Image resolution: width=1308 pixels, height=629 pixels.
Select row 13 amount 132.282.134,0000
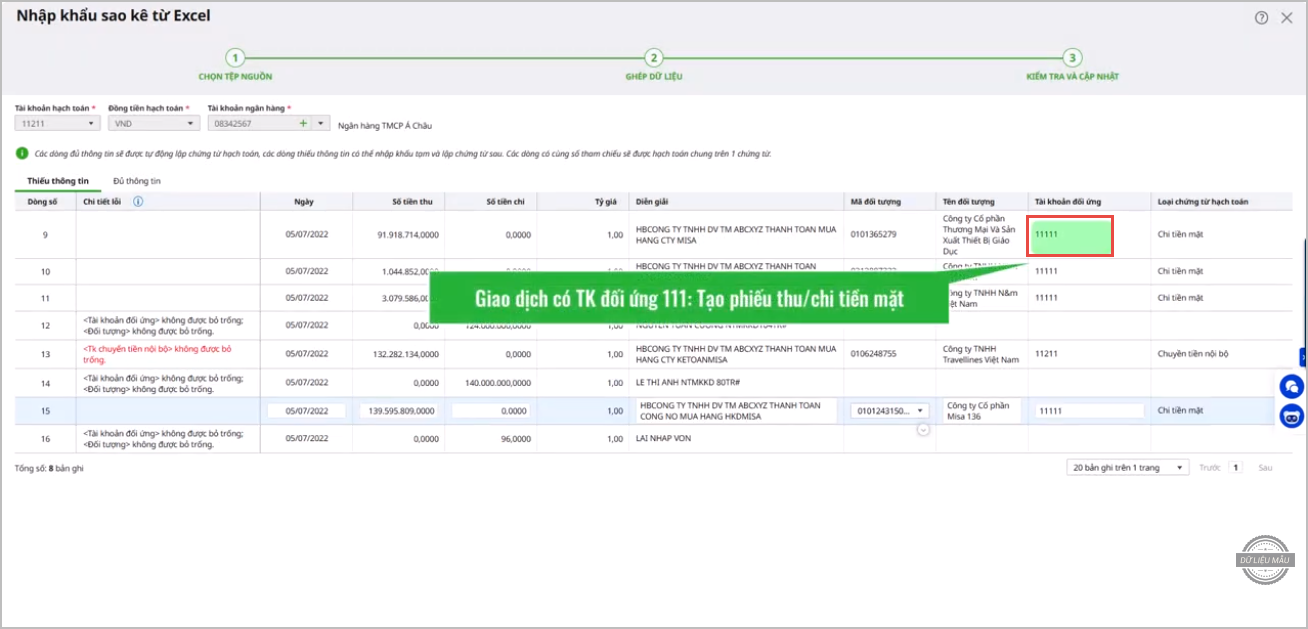tap(405, 353)
